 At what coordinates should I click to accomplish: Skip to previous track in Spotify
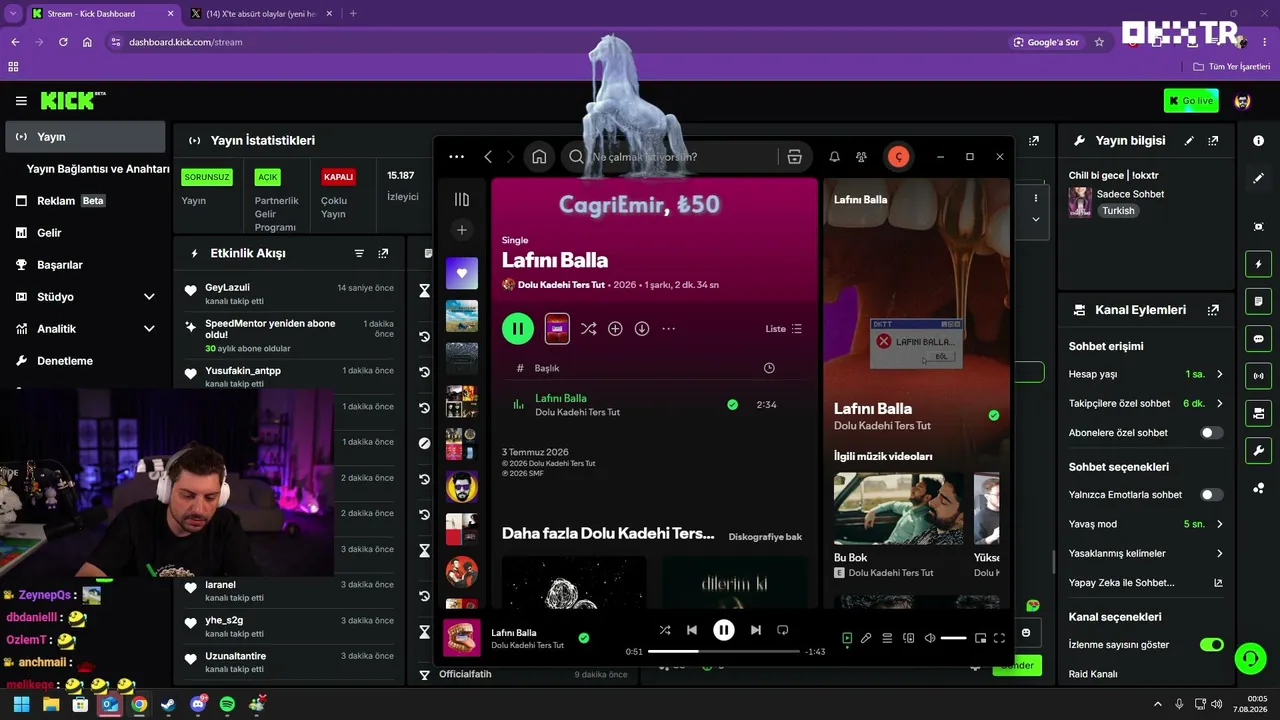point(692,630)
